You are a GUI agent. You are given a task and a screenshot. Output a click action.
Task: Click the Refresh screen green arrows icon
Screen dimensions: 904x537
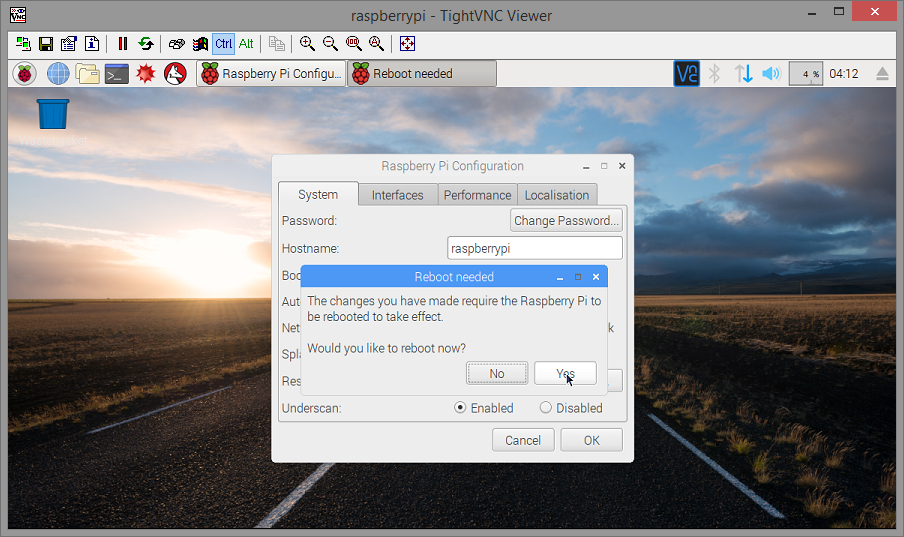coord(146,44)
